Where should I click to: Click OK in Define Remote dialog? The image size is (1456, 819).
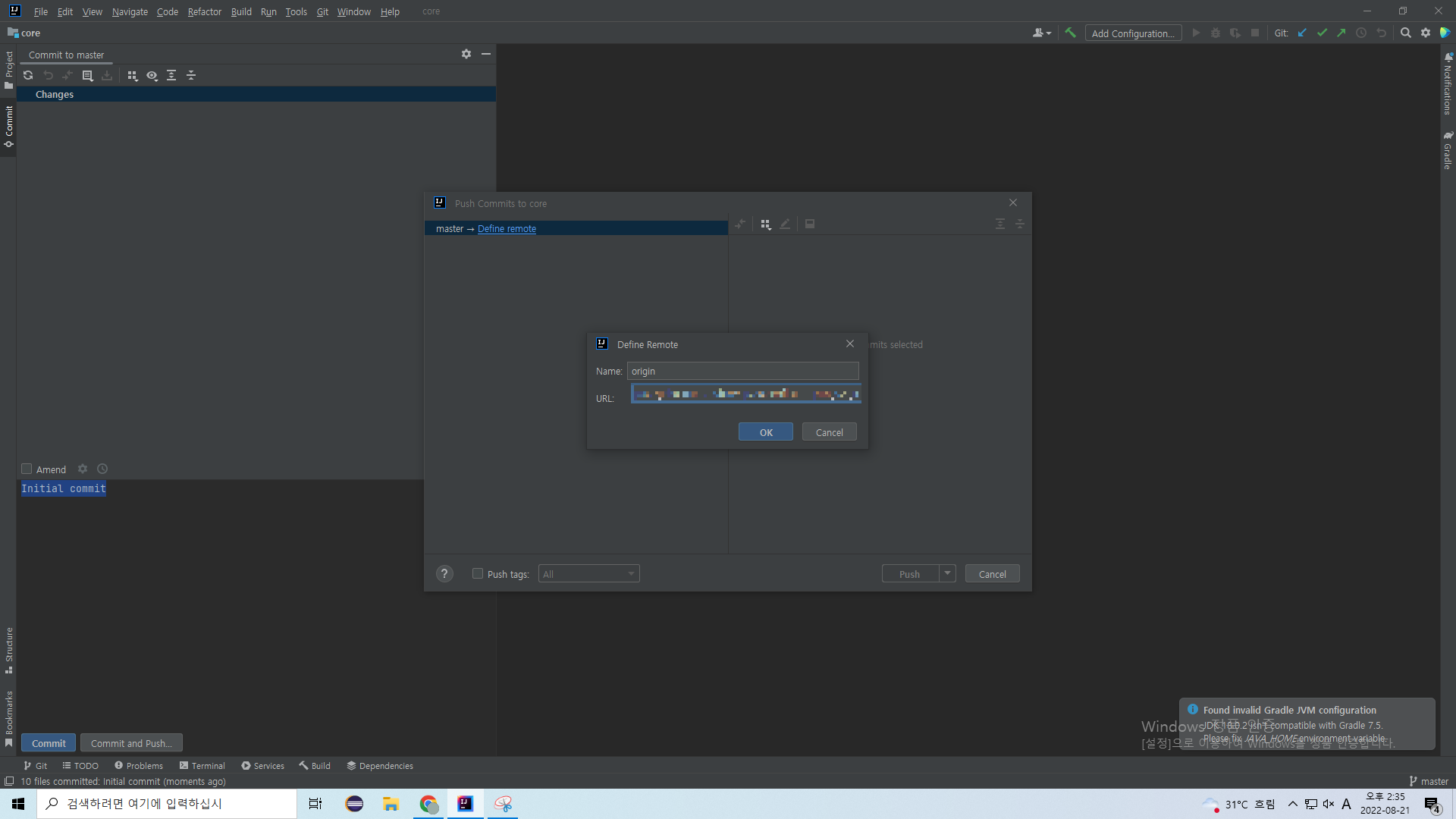point(765,432)
